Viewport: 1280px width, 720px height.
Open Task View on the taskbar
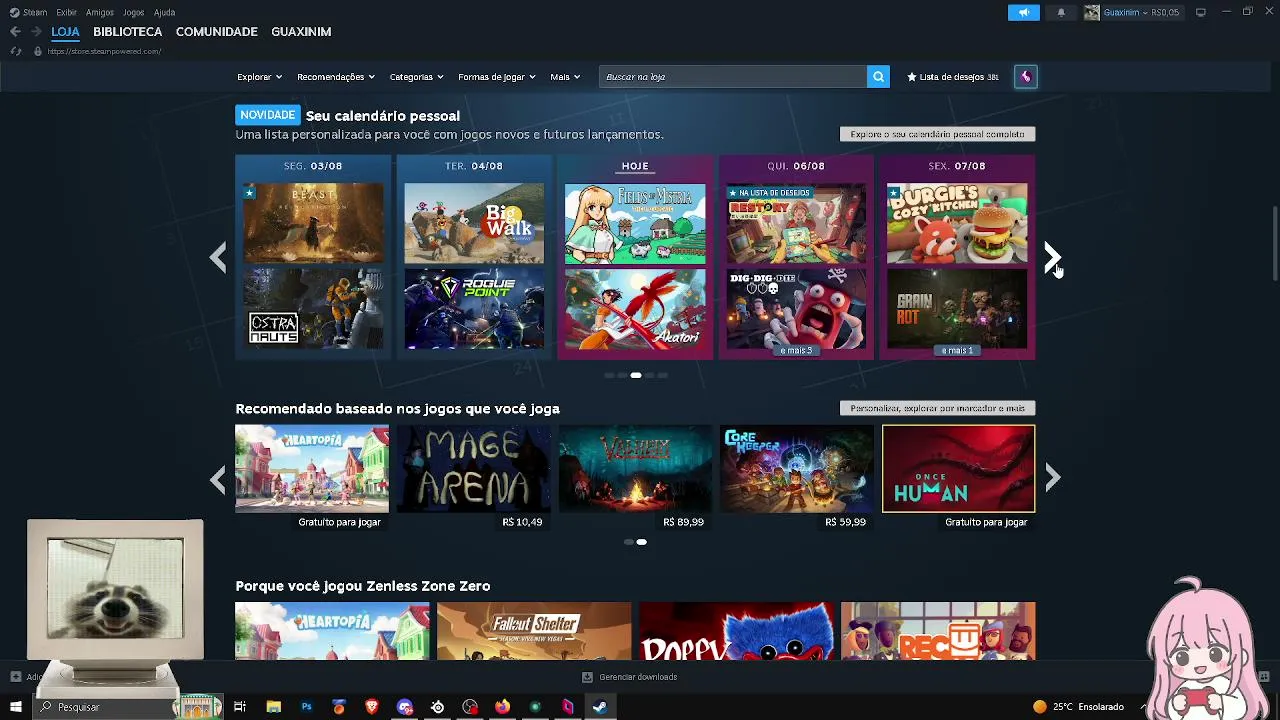coord(240,707)
